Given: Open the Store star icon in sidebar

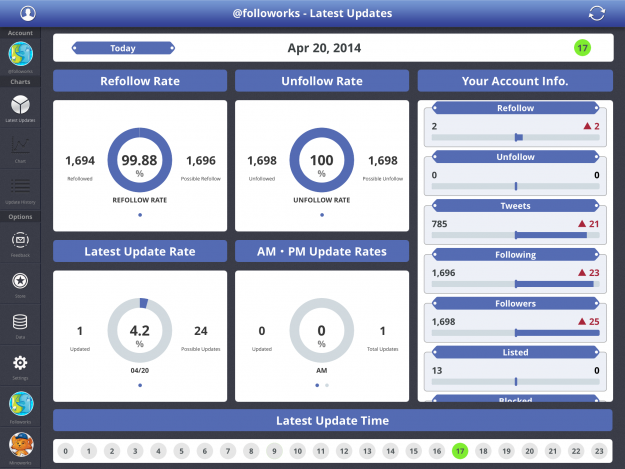Looking at the screenshot, I should point(20,282).
